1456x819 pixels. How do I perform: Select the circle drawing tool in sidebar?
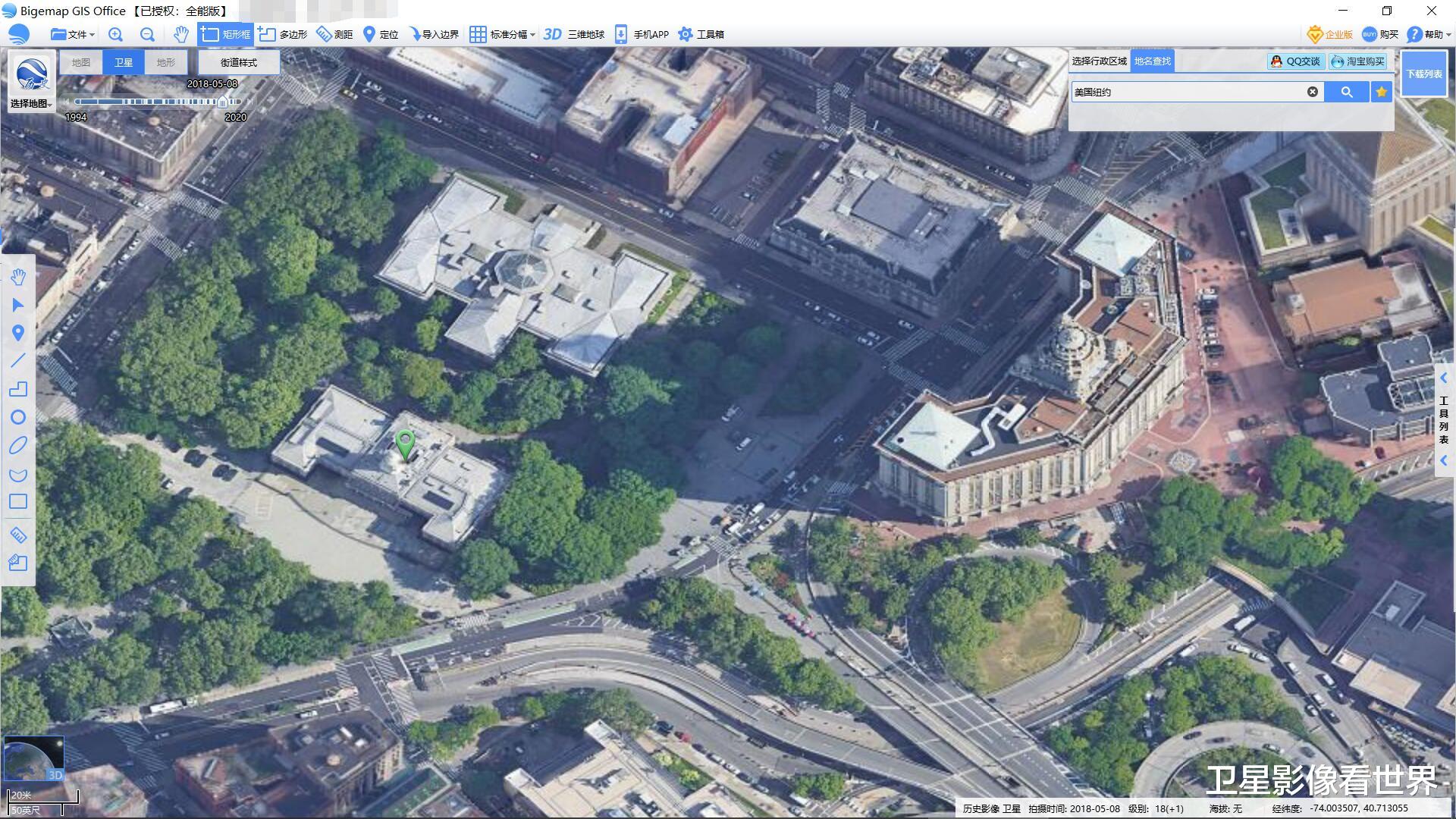pos(18,417)
